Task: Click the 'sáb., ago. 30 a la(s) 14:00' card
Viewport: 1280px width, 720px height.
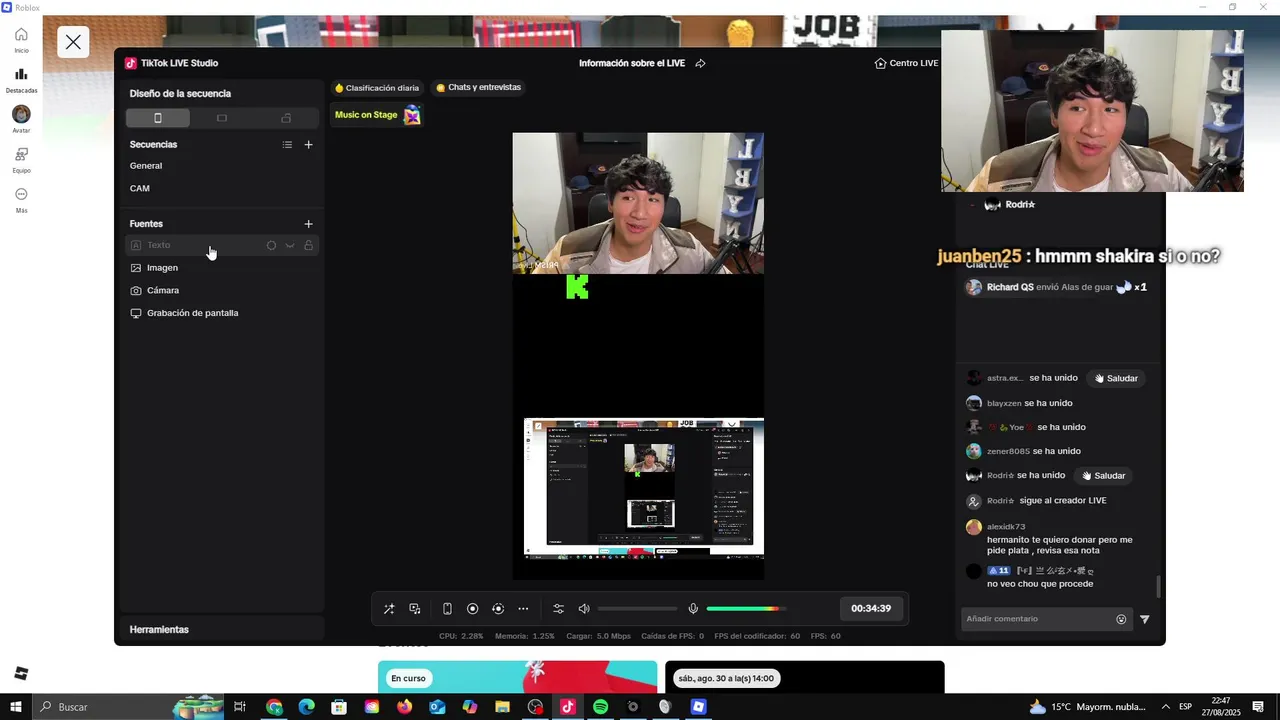Action: tap(805, 677)
